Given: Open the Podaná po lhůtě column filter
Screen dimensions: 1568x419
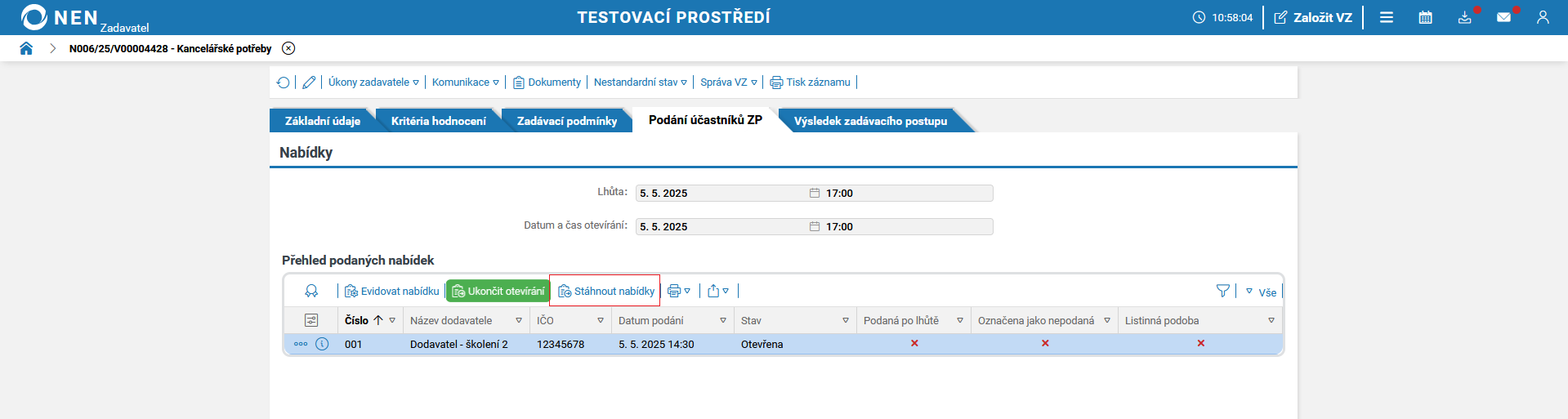Looking at the screenshot, I should (960, 321).
